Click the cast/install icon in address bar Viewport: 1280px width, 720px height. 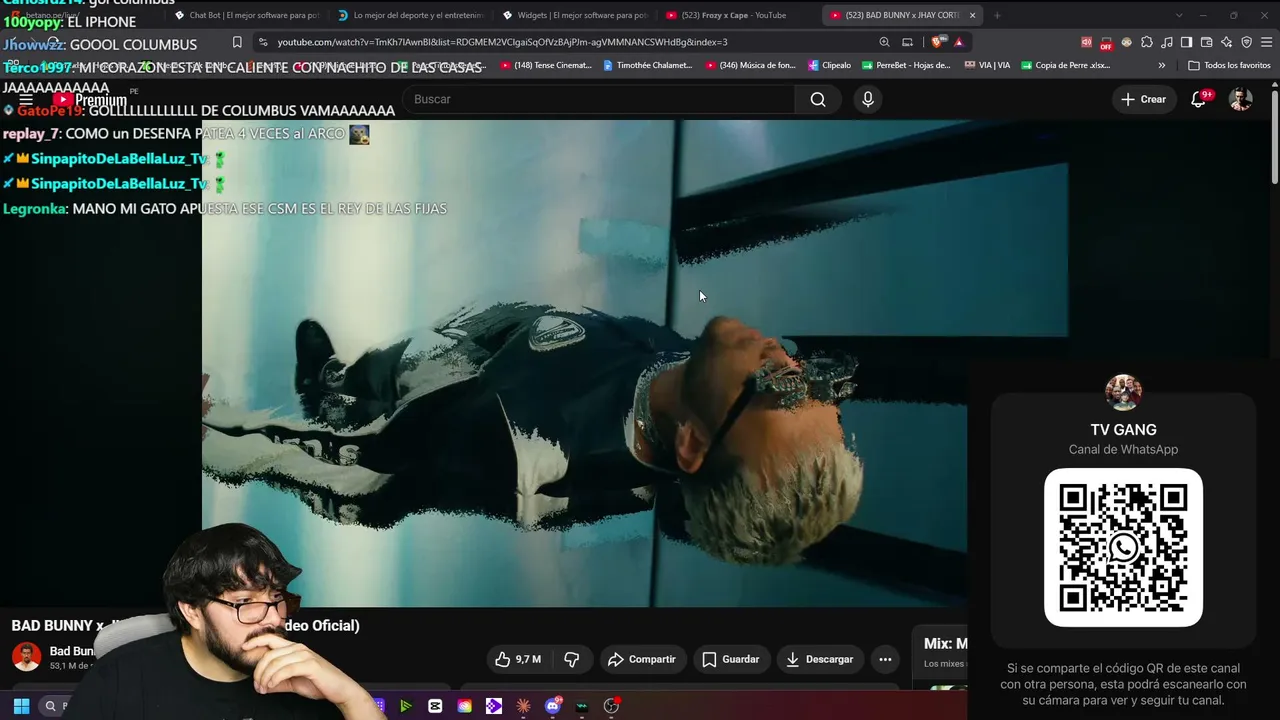point(907,42)
